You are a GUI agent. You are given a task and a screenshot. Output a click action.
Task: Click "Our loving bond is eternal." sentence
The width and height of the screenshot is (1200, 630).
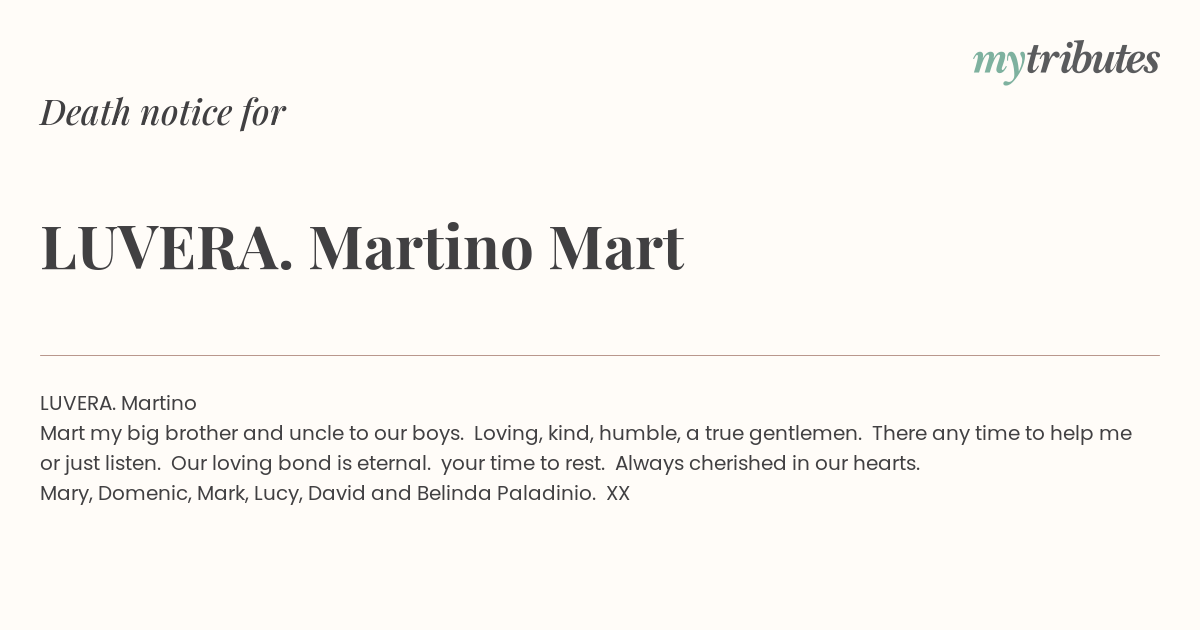pos(301,463)
